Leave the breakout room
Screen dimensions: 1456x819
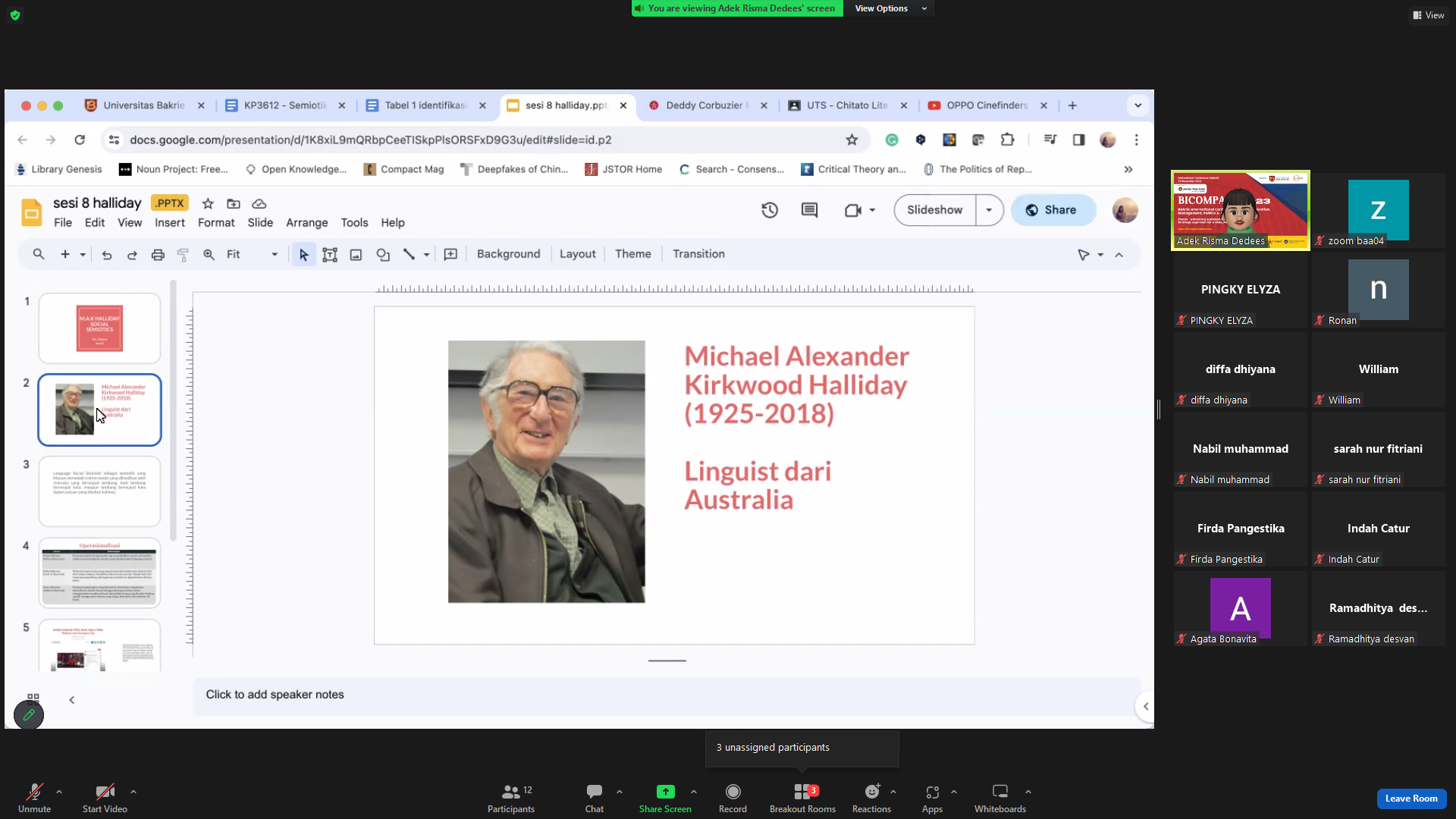tap(1411, 799)
